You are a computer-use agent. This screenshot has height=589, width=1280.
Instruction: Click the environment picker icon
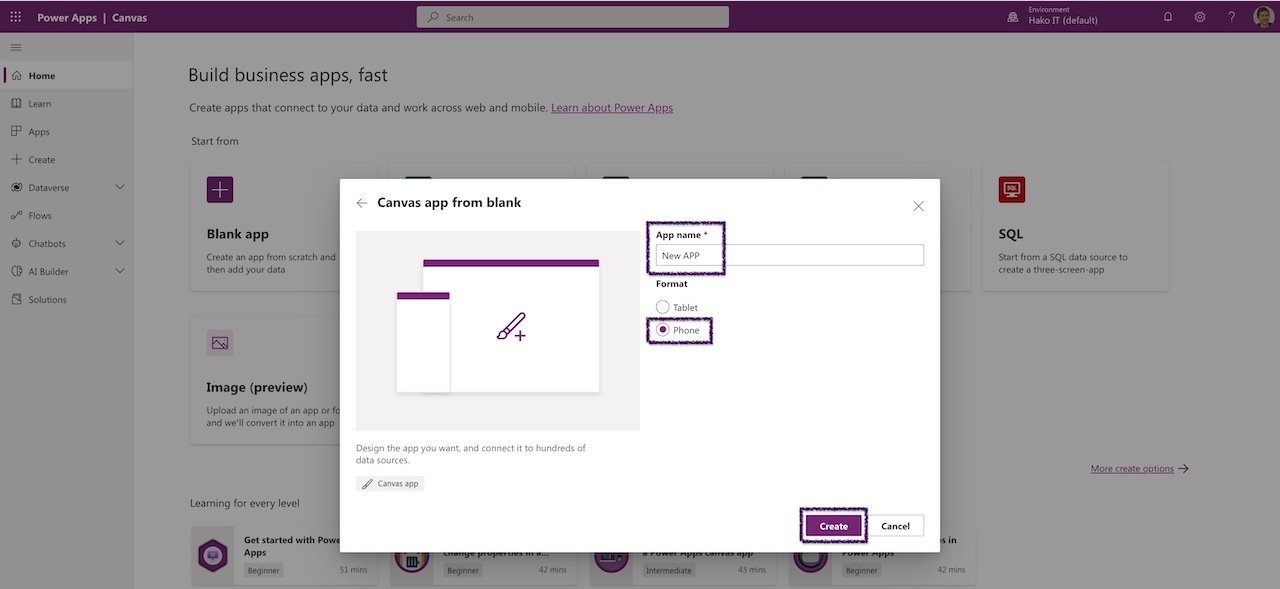coord(1013,17)
